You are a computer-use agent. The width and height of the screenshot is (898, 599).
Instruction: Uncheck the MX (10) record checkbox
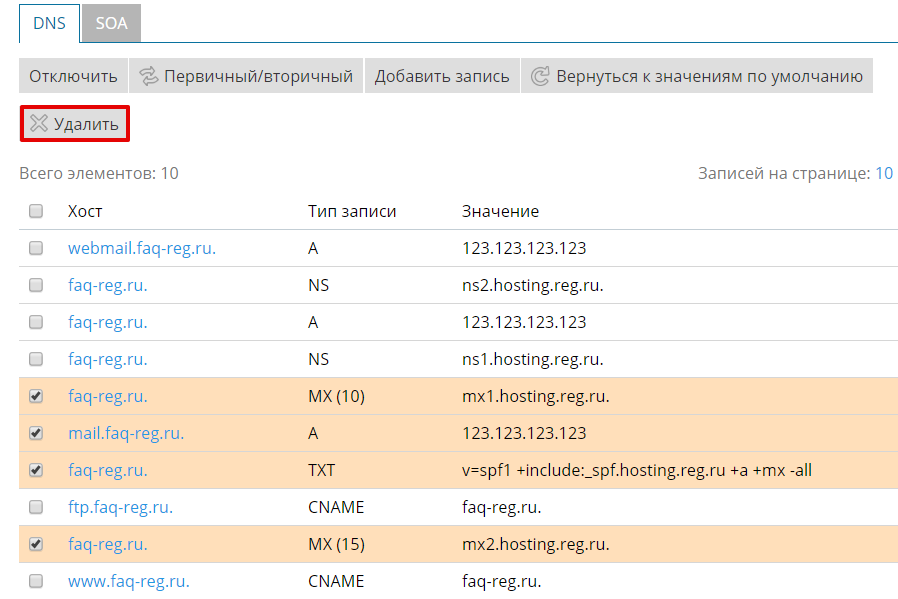click(x=36, y=396)
